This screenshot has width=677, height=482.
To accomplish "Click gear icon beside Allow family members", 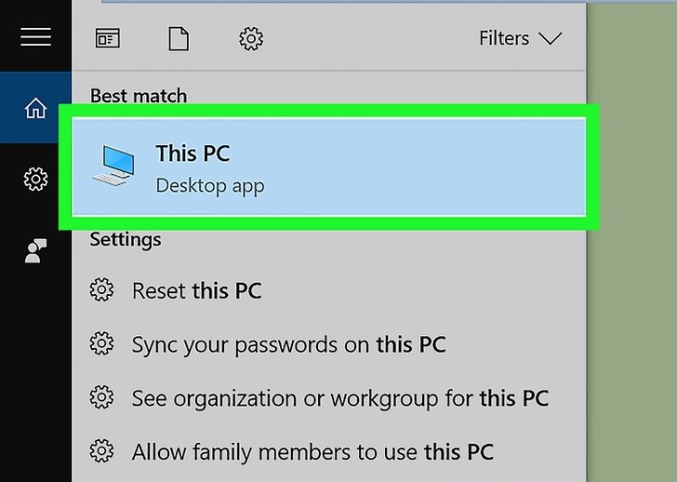I will [101, 451].
